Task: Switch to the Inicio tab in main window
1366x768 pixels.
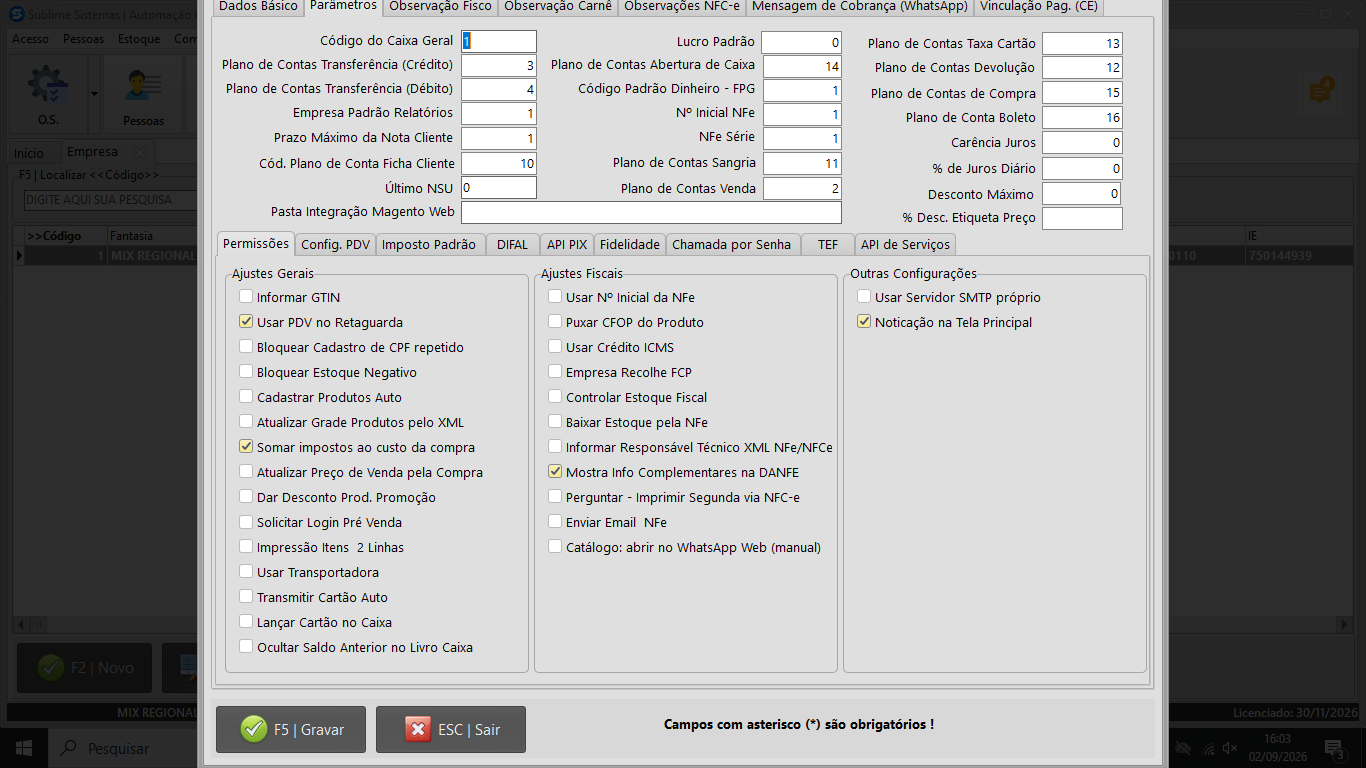Action: (29, 153)
